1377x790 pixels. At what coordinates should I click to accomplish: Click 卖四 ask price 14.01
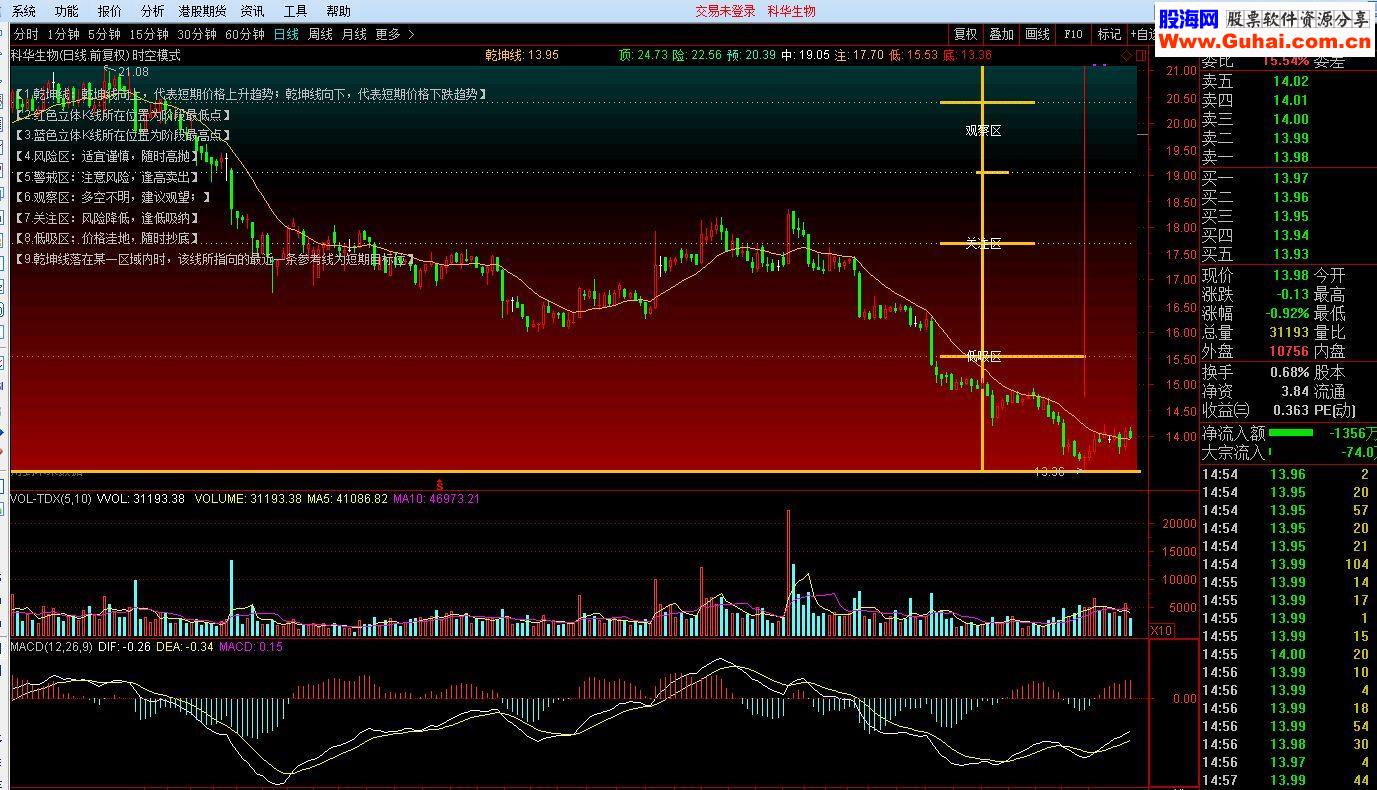click(x=1291, y=100)
